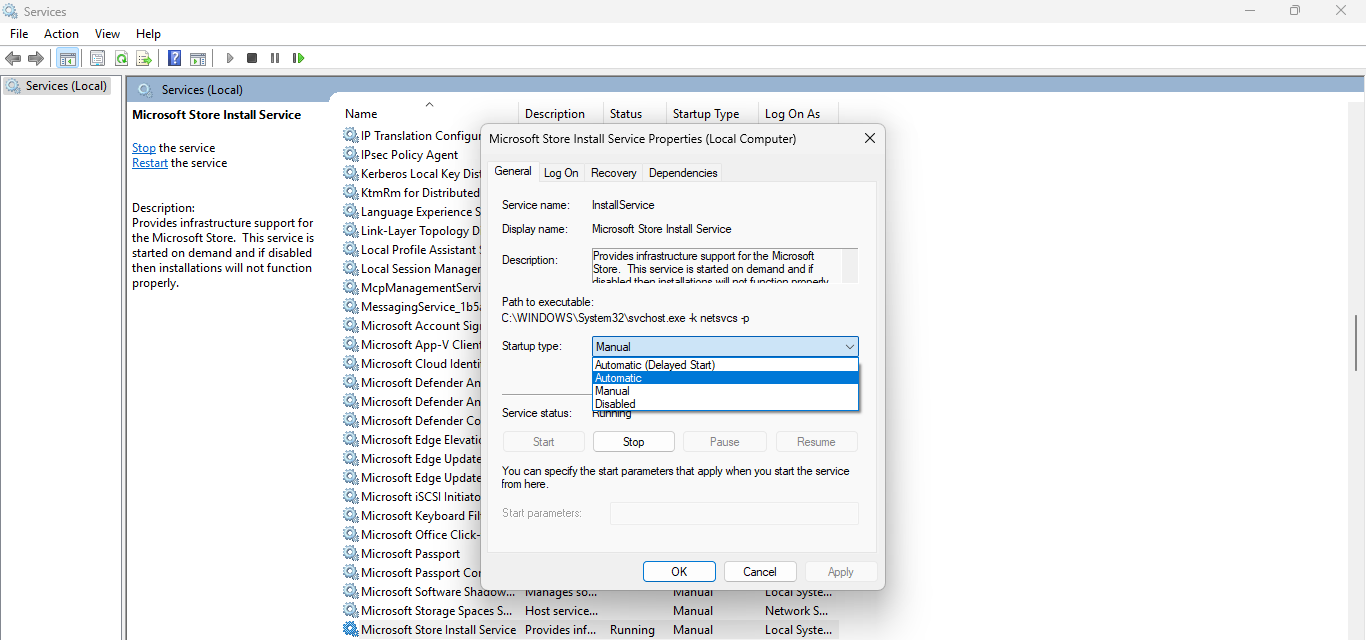The image size is (1366, 640).
Task: Pick the Automatic startup type option
Action: (619, 378)
